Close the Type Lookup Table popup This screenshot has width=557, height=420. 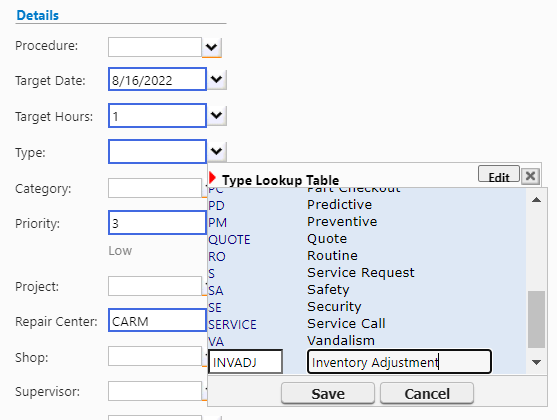(x=530, y=176)
